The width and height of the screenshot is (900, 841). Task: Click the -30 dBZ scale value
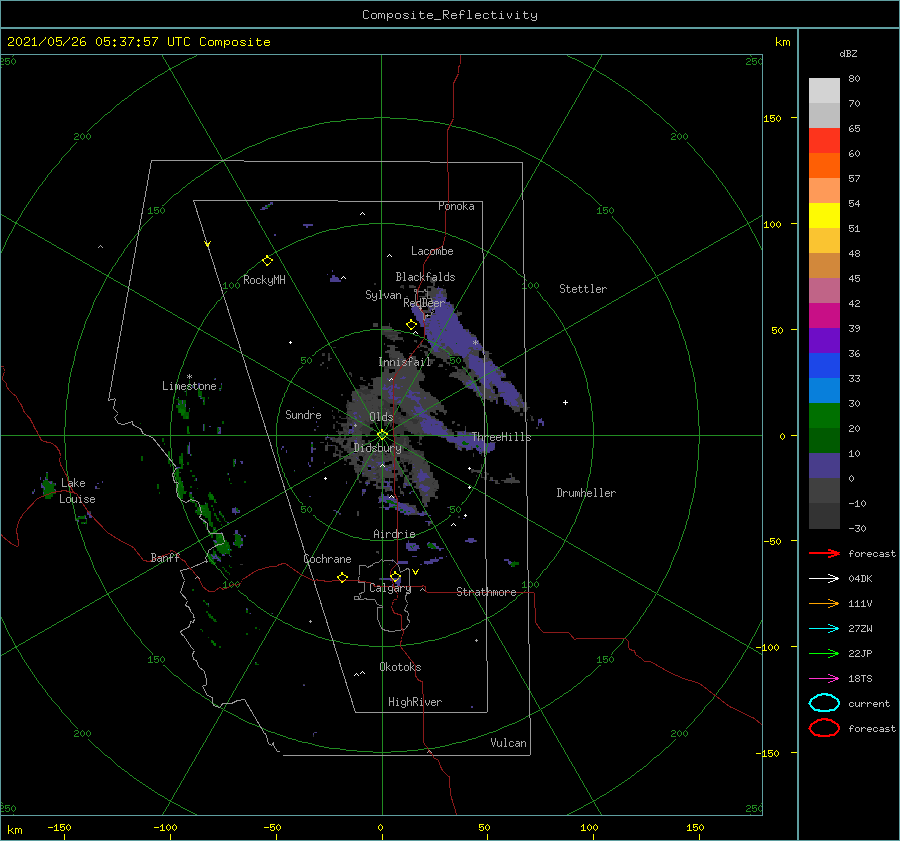[857, 528]
